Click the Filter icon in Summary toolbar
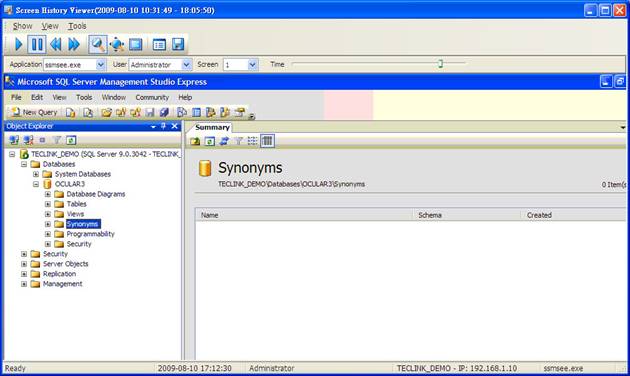Image resolution: width=630 pixels, height=376 pixels. (x=239, y=141)
